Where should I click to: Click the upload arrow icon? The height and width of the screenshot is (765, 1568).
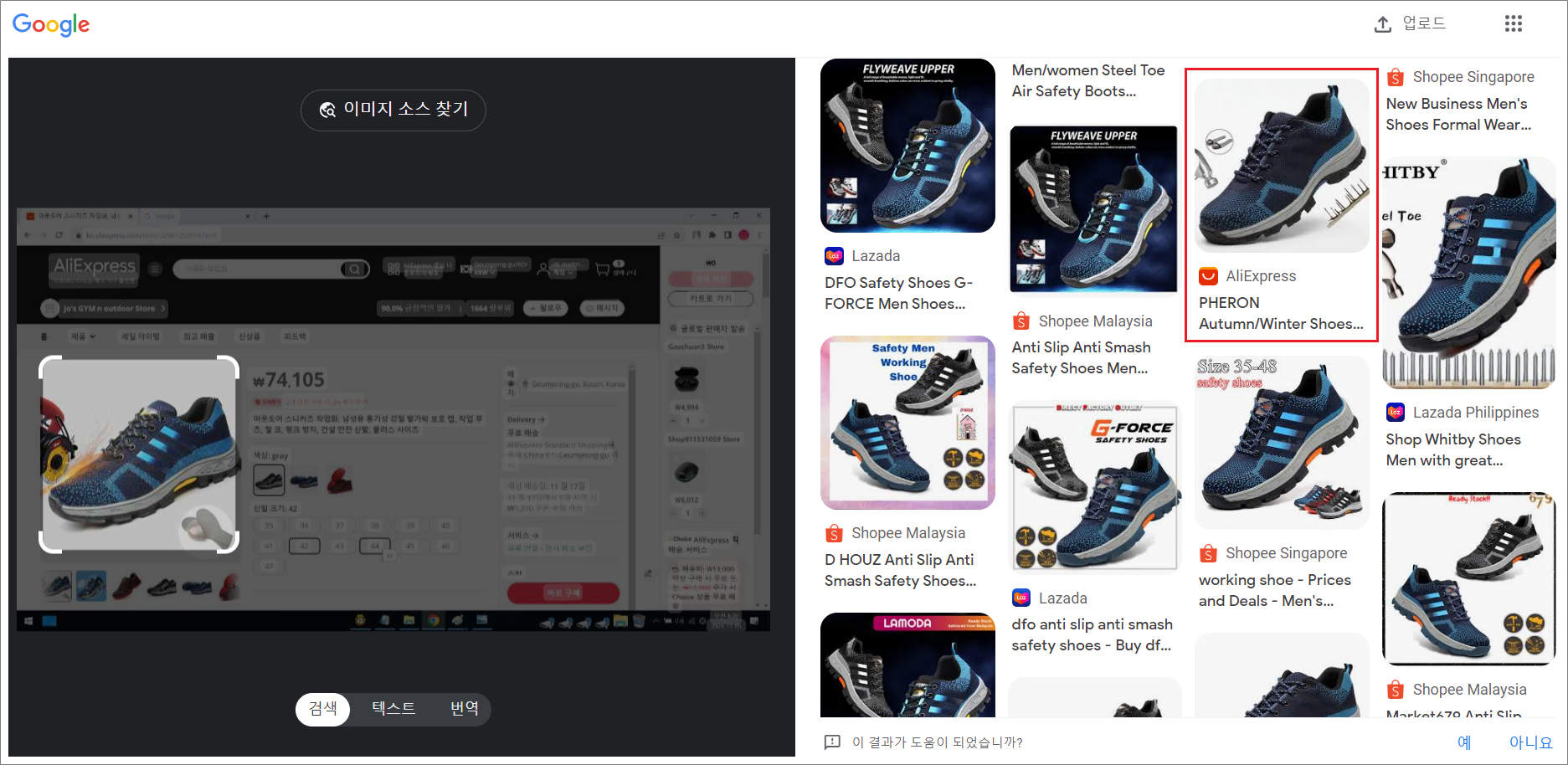1383,24
